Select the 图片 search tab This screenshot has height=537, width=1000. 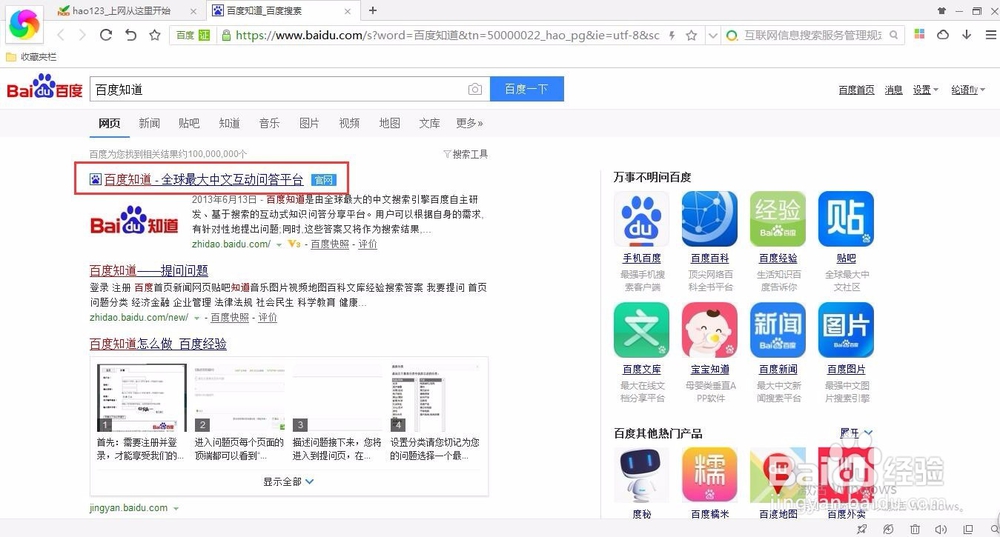(309, 123)
